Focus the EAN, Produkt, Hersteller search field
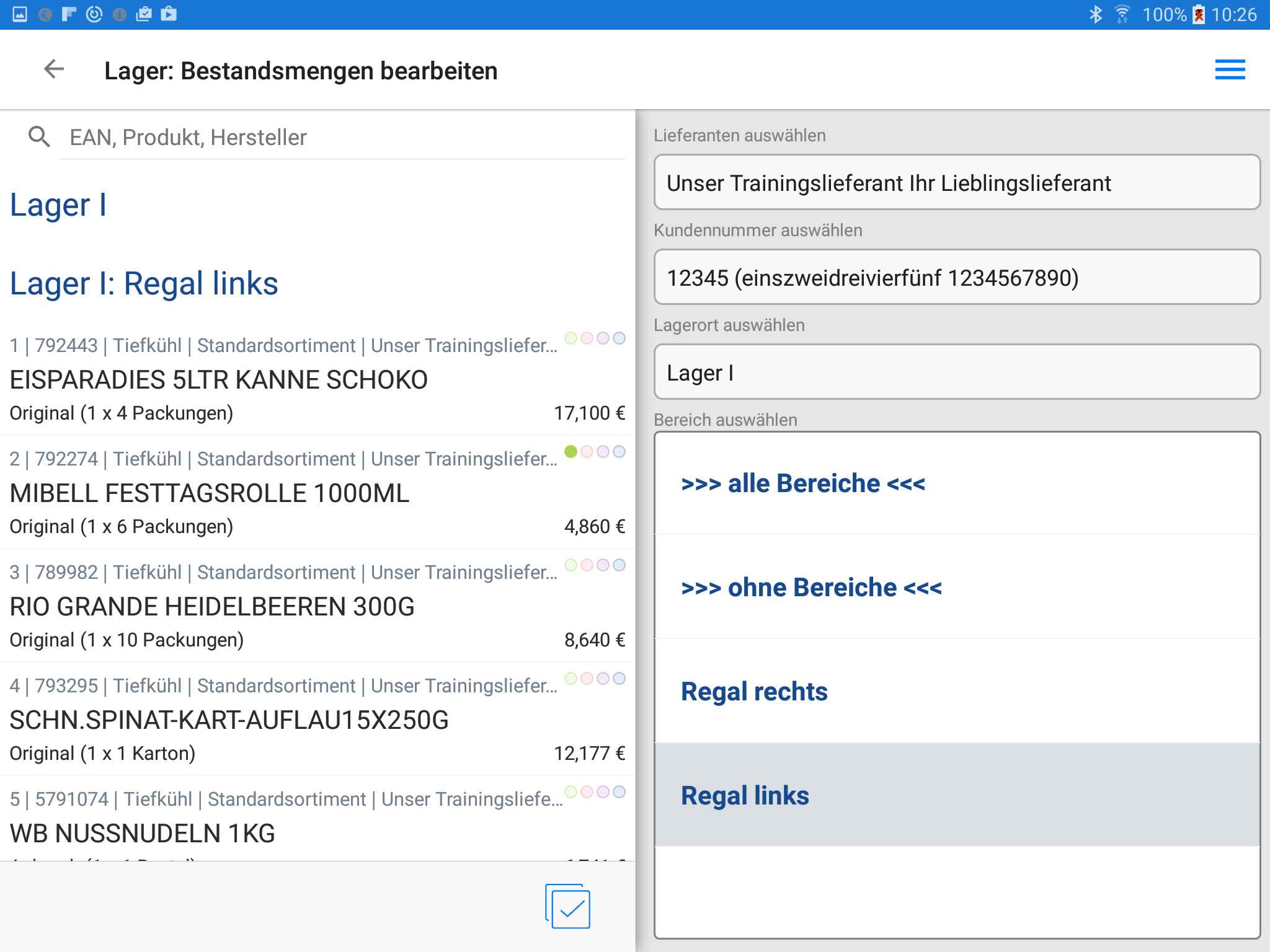The width and height of the screenshot is (1270, 952). pos(341,138)
